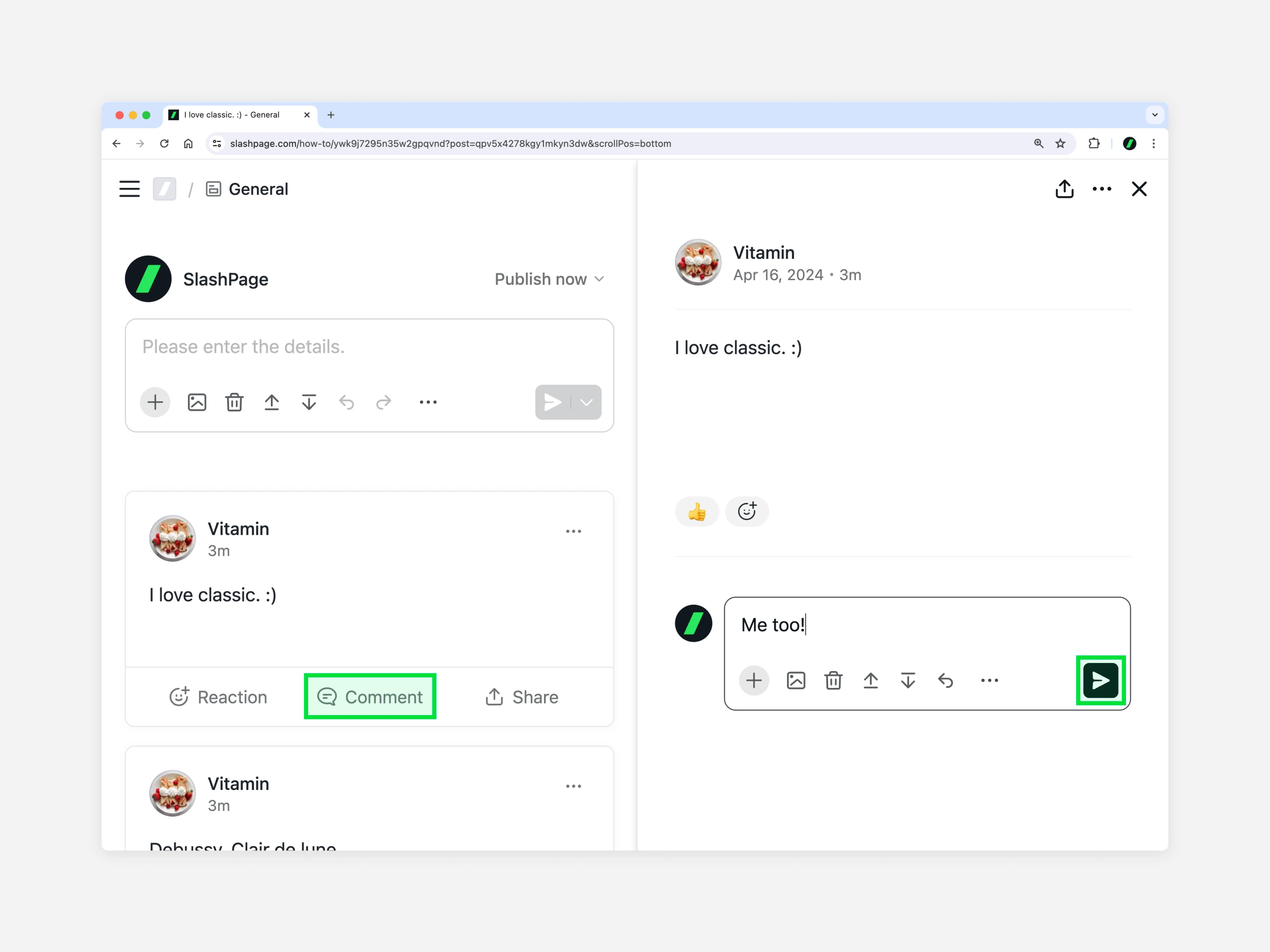Open more options in post editor toolbar
This screenshot has height=952, width=1270.
[428, 402]
